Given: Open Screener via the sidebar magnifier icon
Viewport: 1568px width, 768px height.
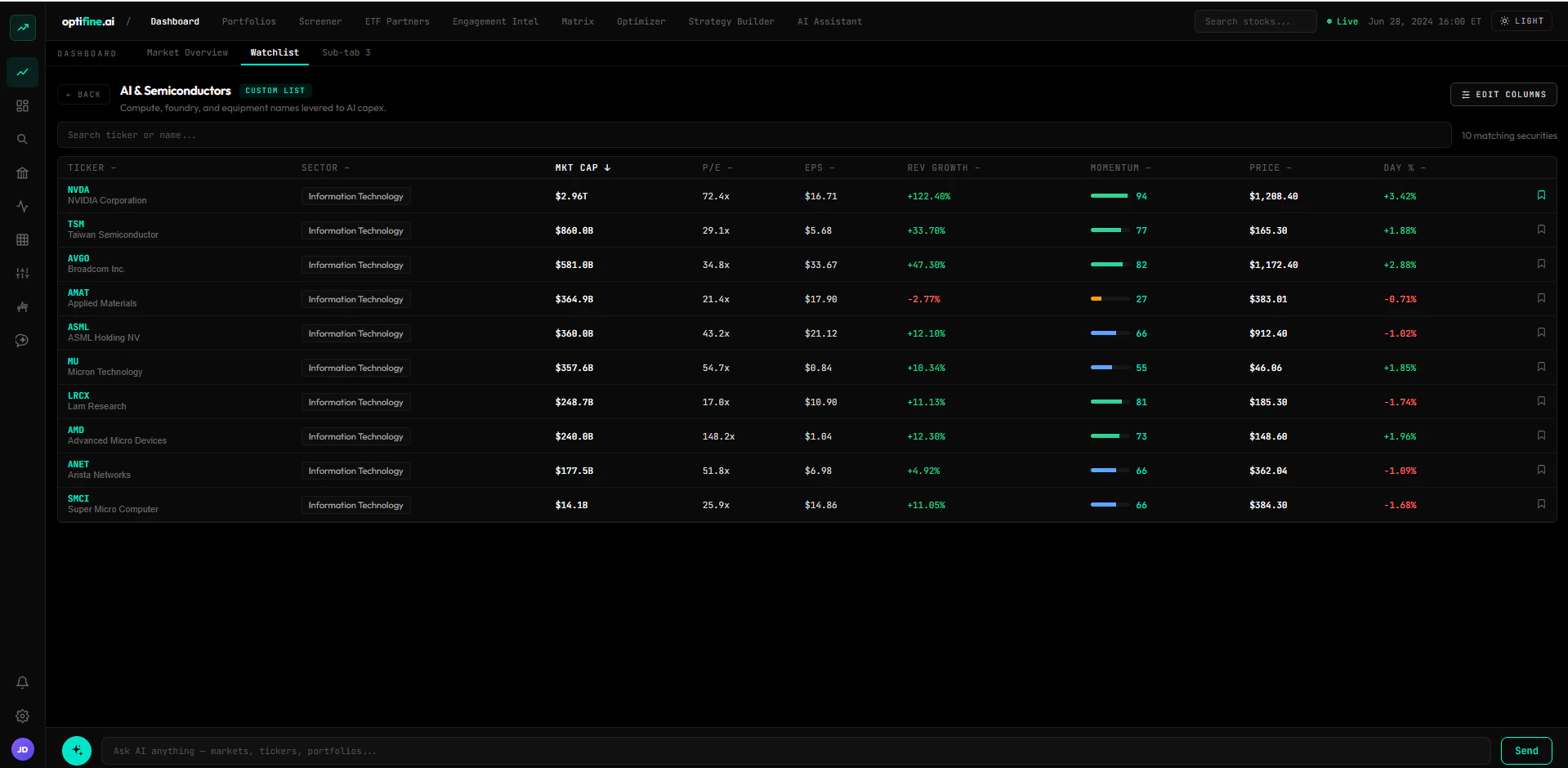Looking at the screenshot, I should tap(23, 139).
